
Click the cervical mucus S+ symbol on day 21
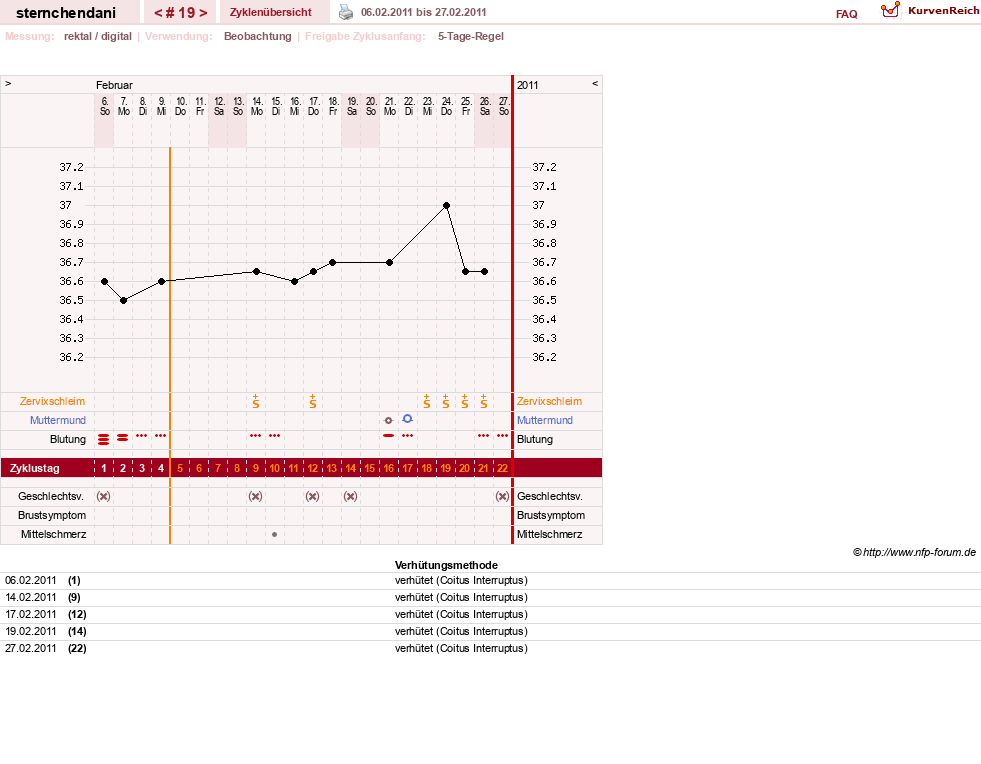point(484,401)
